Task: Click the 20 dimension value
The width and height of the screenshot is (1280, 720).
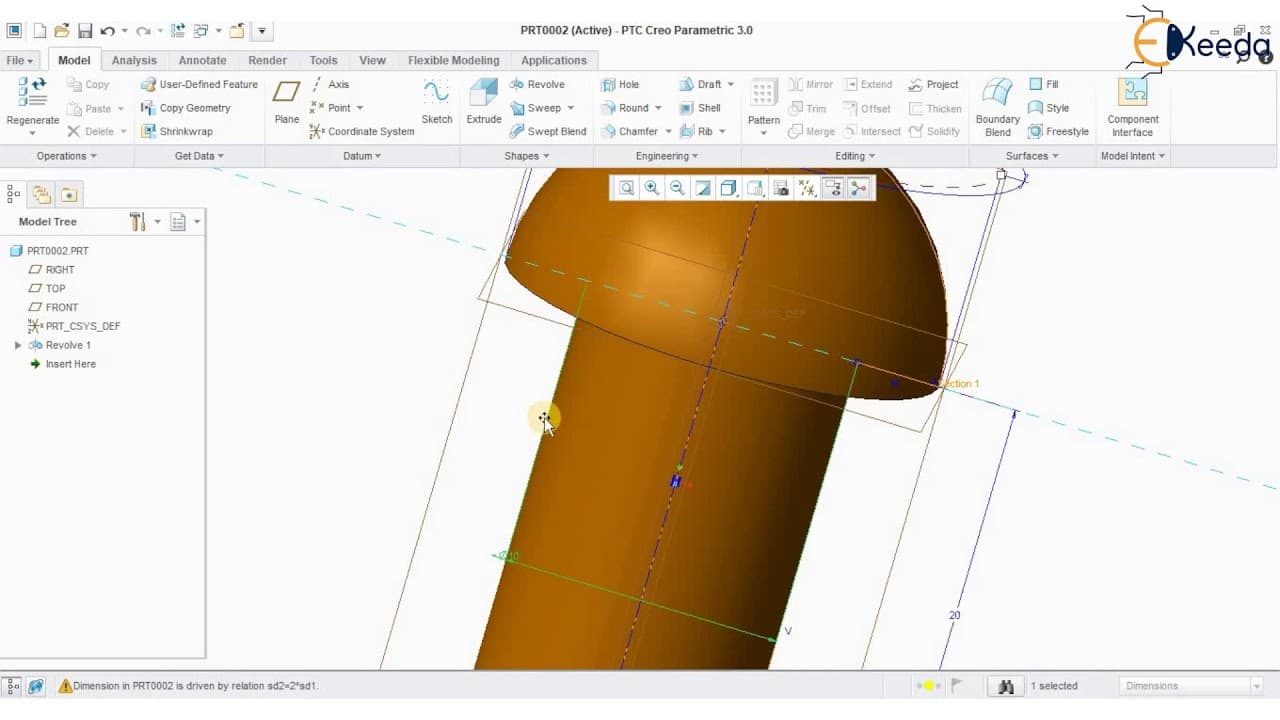Action: tap(954, 615)
